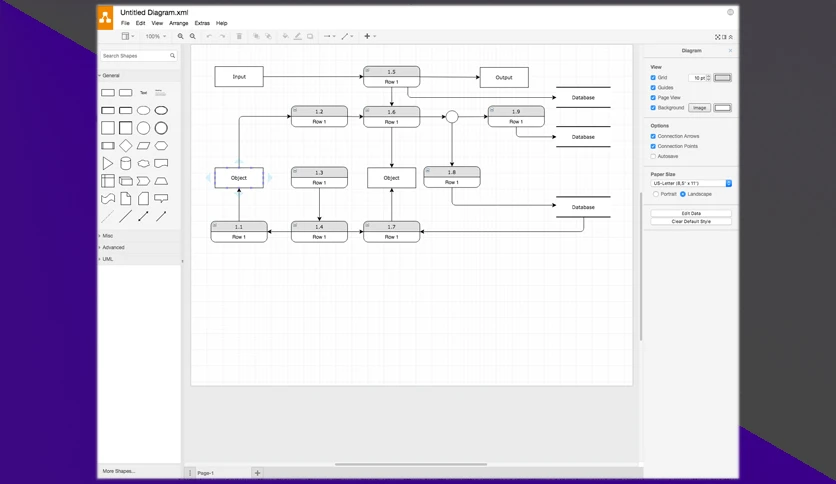836x484 pixels.
Task: Open the Extras menu
Action: [x=202, y=23]
